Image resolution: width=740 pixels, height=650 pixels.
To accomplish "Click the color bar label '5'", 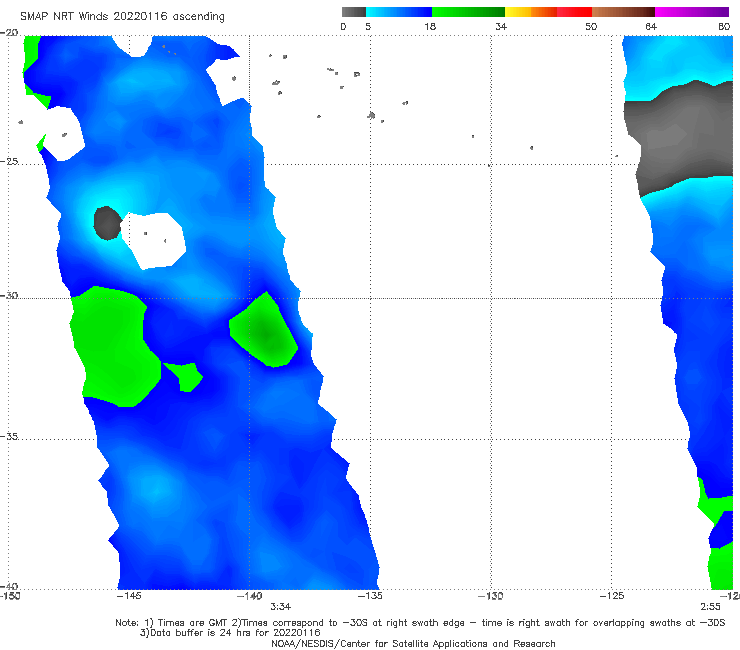I will (x=368, y=26).
